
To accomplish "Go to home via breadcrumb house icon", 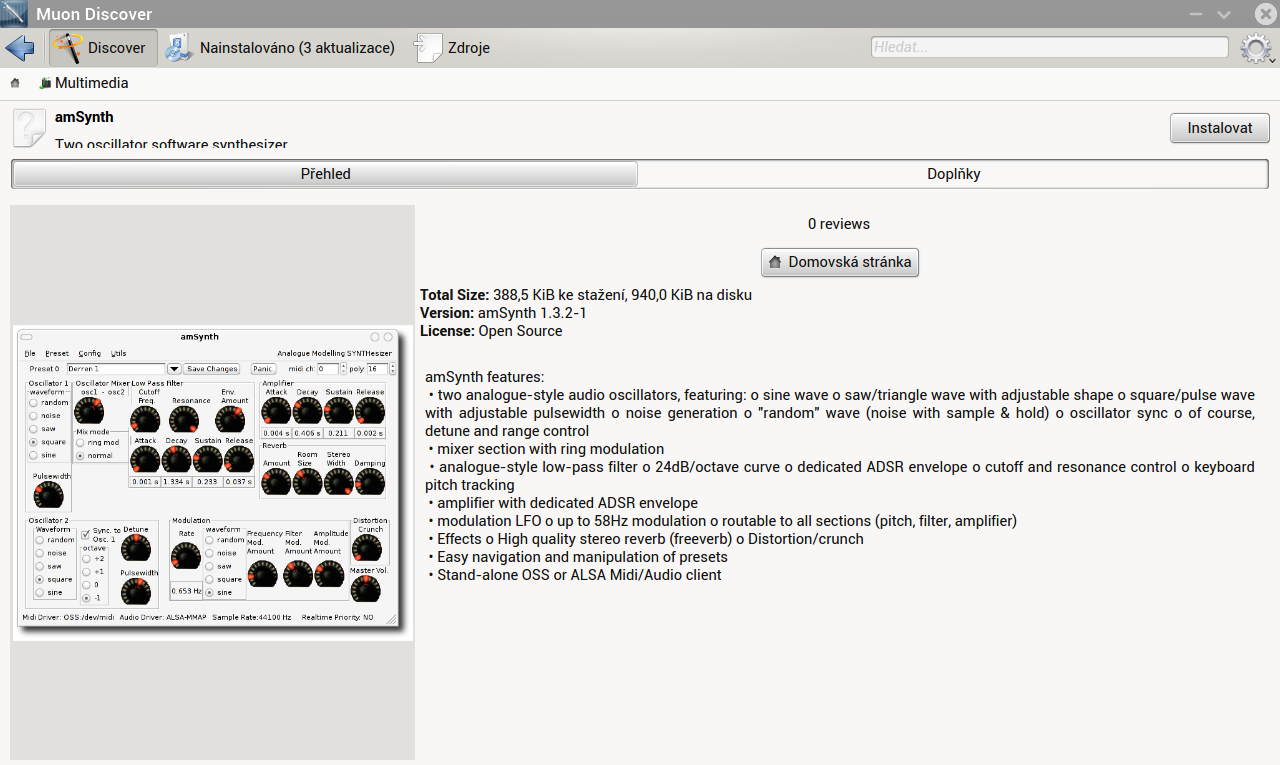I will (15, 83).
